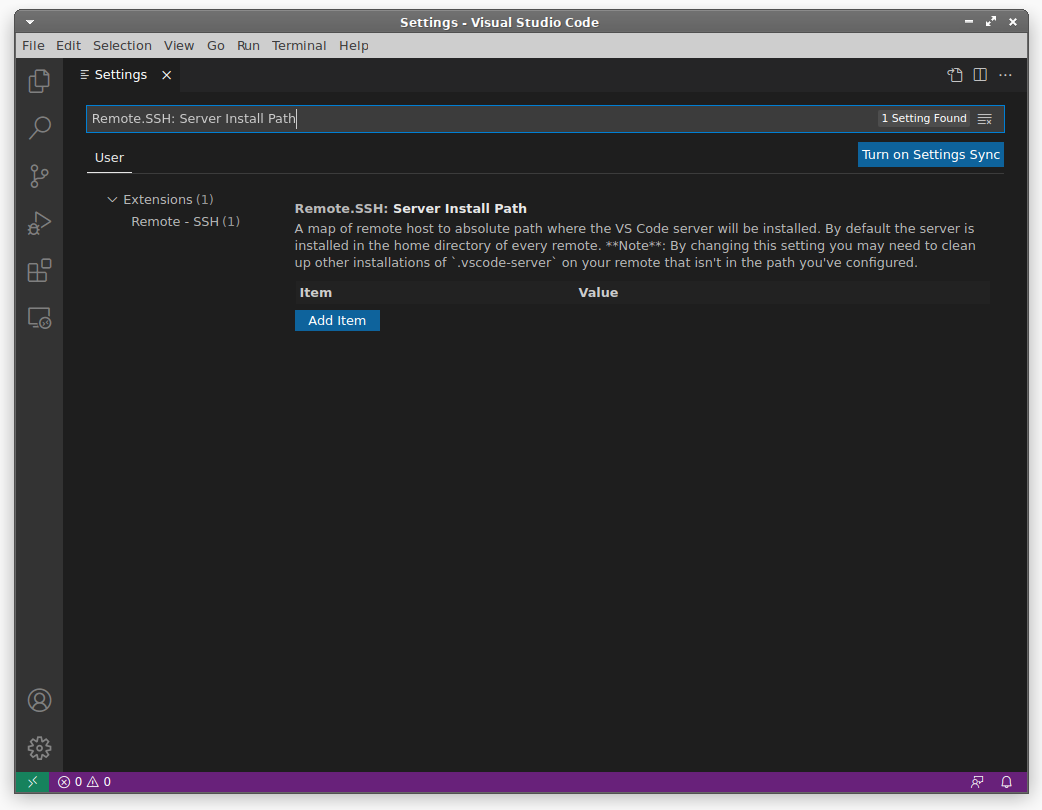The width and height of the screenshot is (1042, 810).
Task: Open the Run and Debug view
Action: click(39, 223)
